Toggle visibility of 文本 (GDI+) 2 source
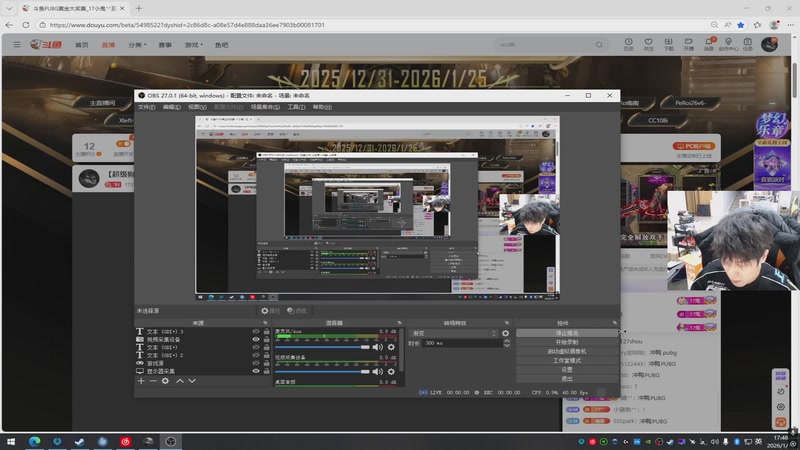This screenshot has width=800, height=450. tap(256, 355)
